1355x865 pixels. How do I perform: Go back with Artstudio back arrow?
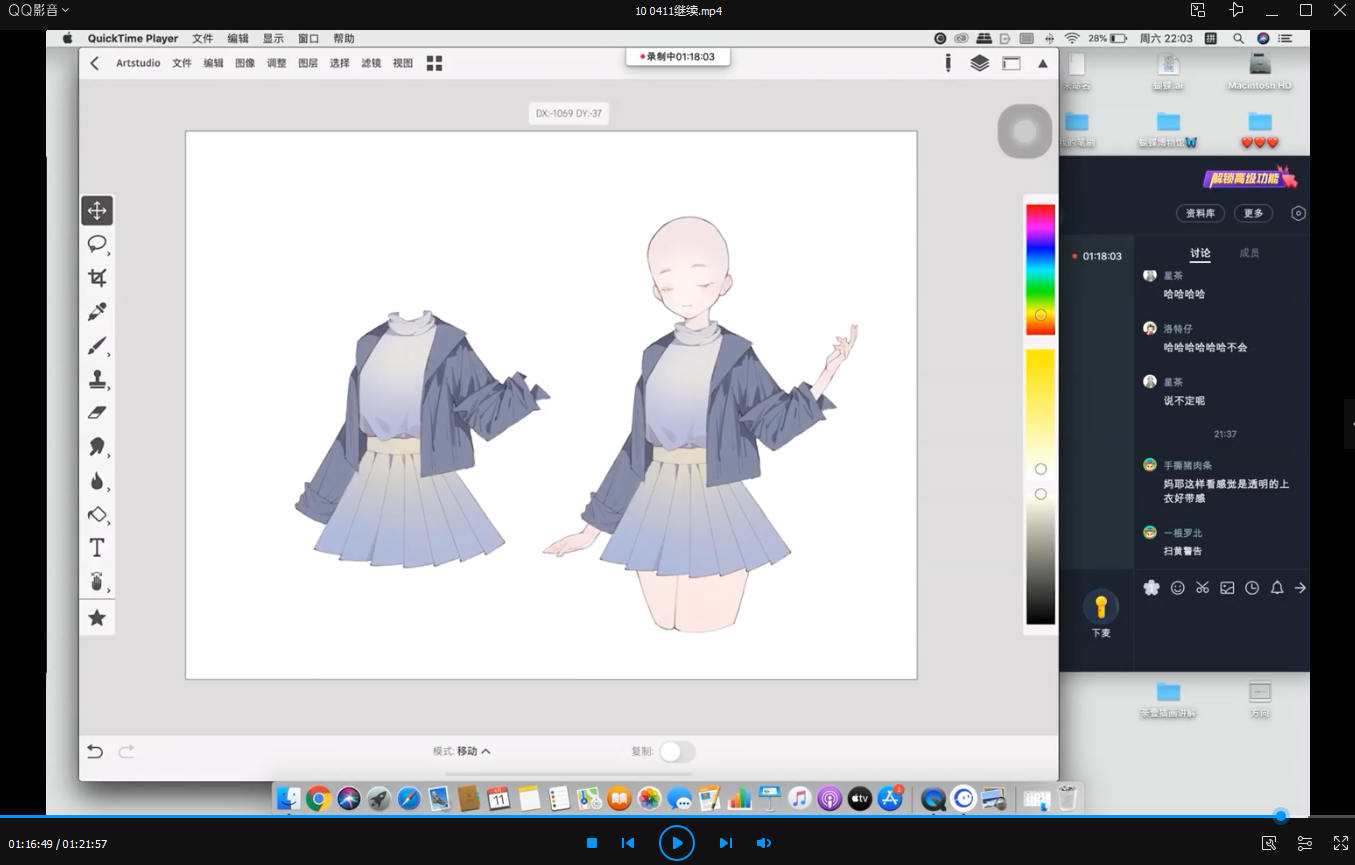pos(95,63)
